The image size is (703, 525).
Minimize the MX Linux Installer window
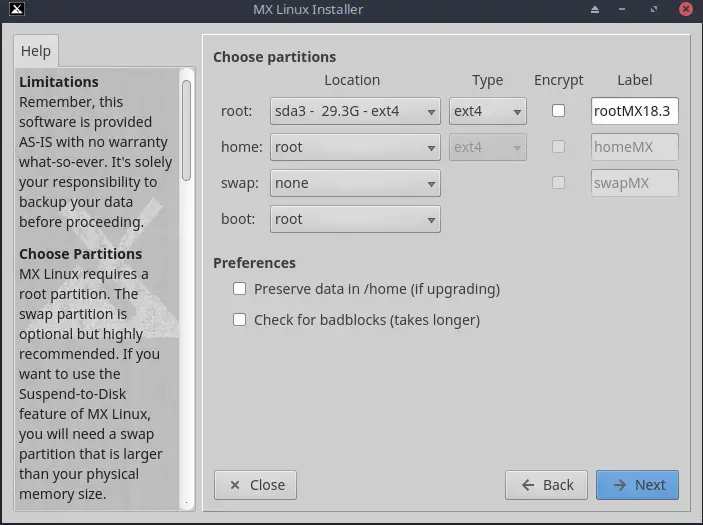click(x=622, y=9)
